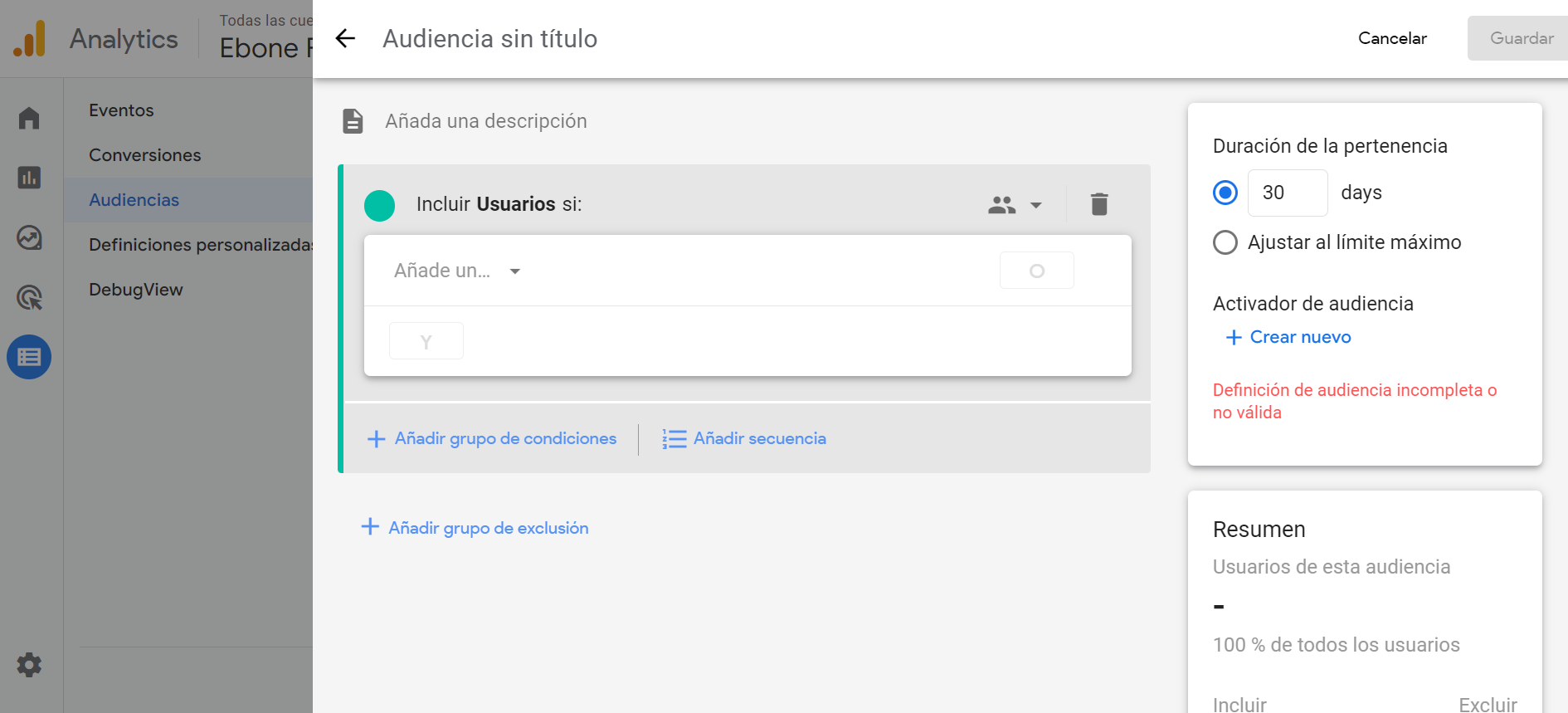
Task: Go to Eventos in the menu
Action: (121, 110)
